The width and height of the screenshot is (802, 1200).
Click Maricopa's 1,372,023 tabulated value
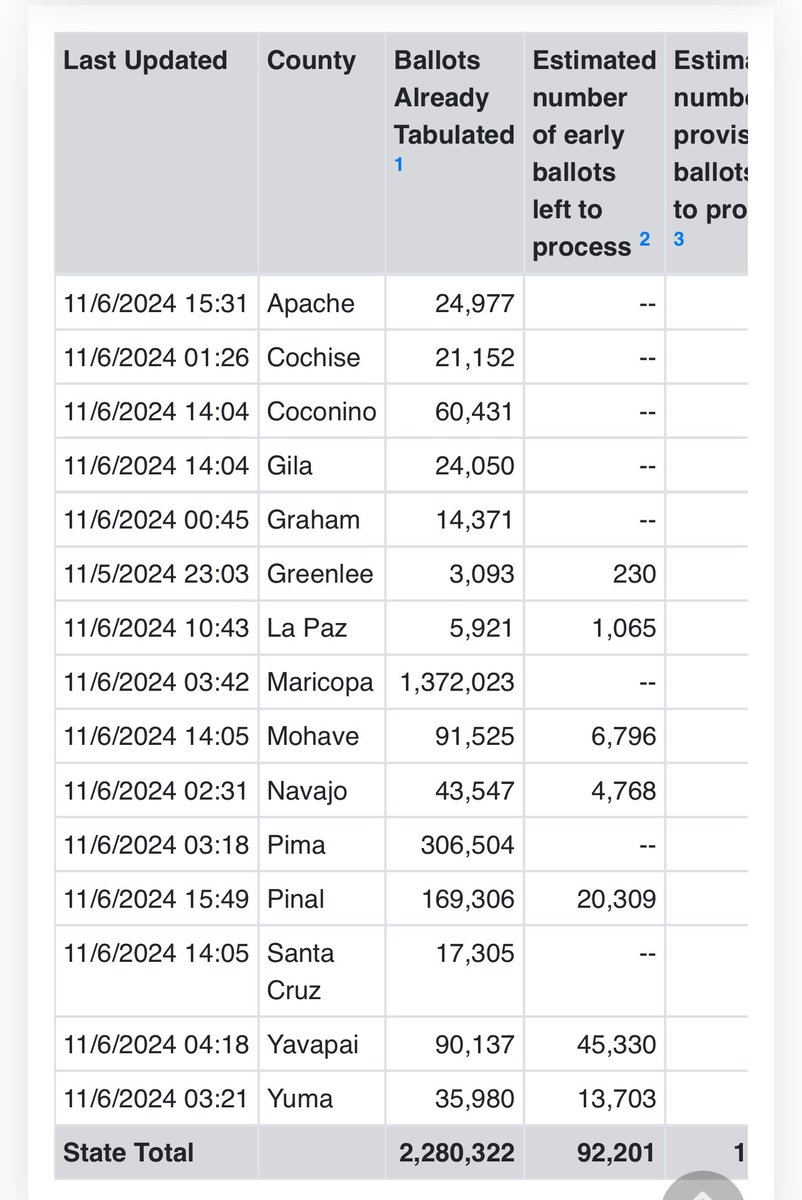point(457,682)
